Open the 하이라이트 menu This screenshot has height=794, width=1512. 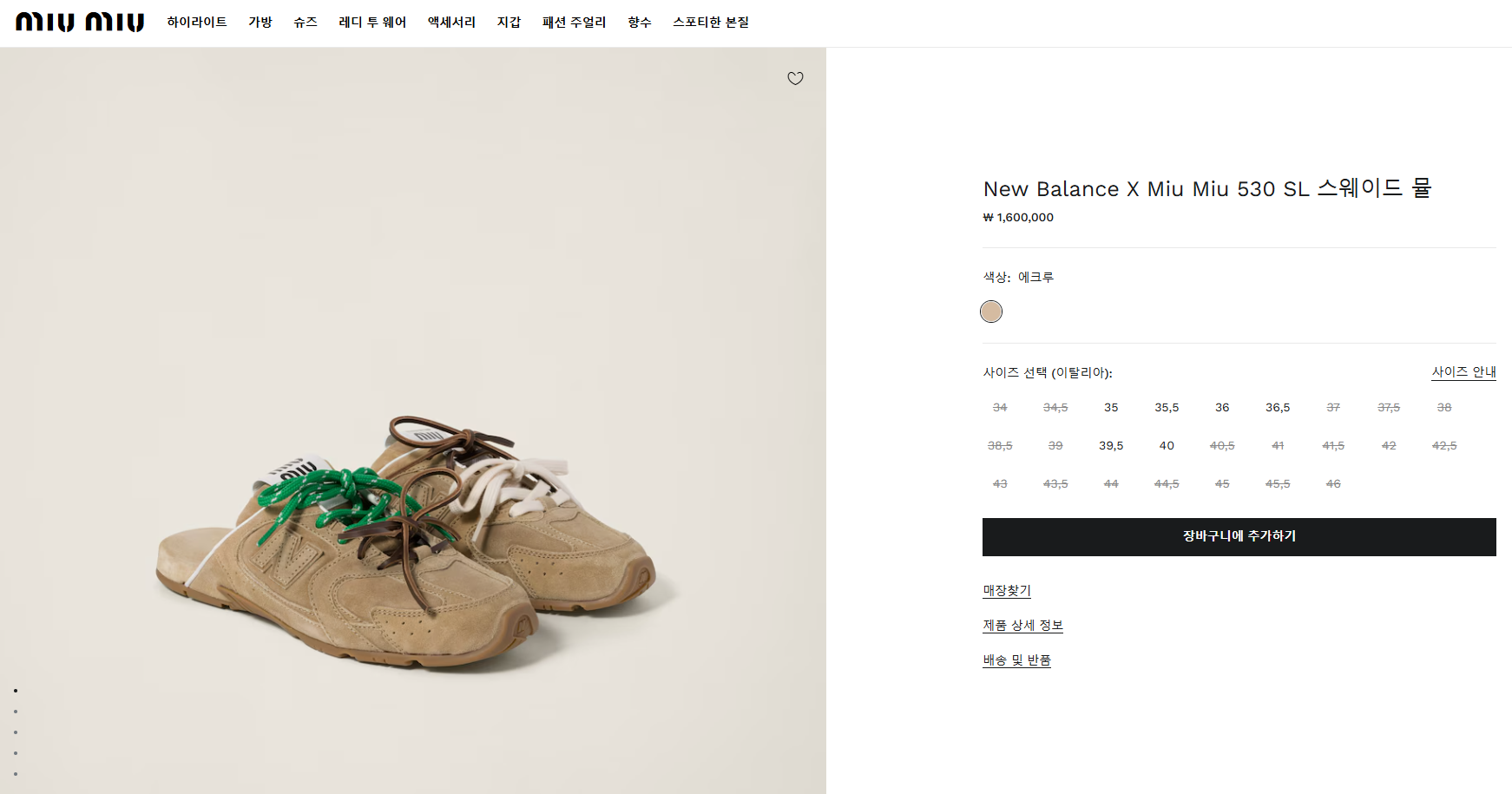click(197, 22)
